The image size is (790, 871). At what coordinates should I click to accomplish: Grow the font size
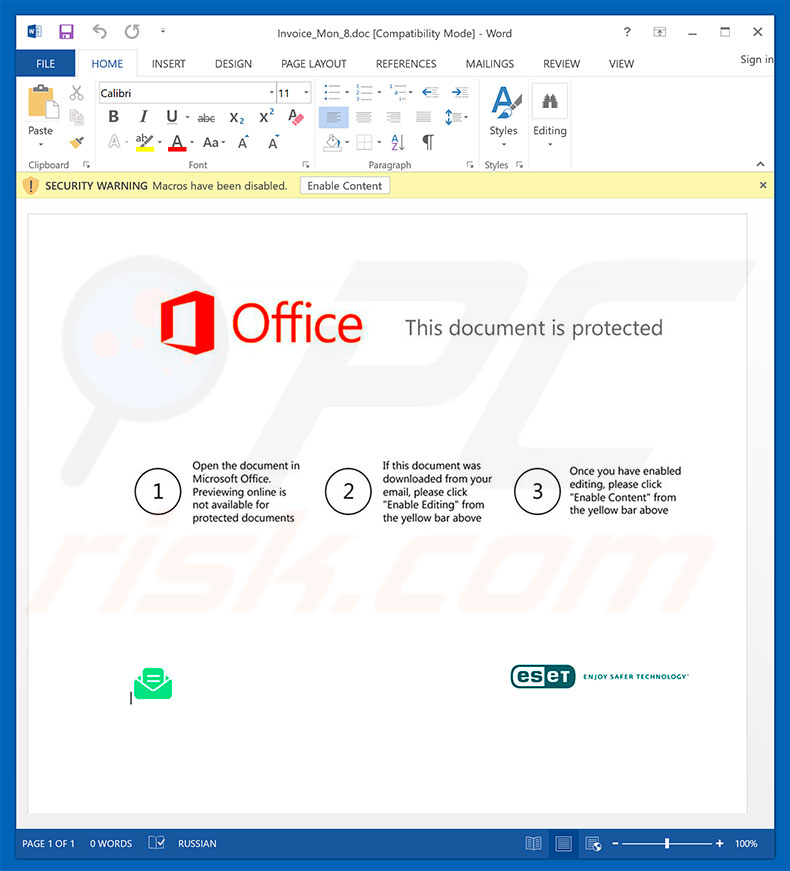(243, 143)
